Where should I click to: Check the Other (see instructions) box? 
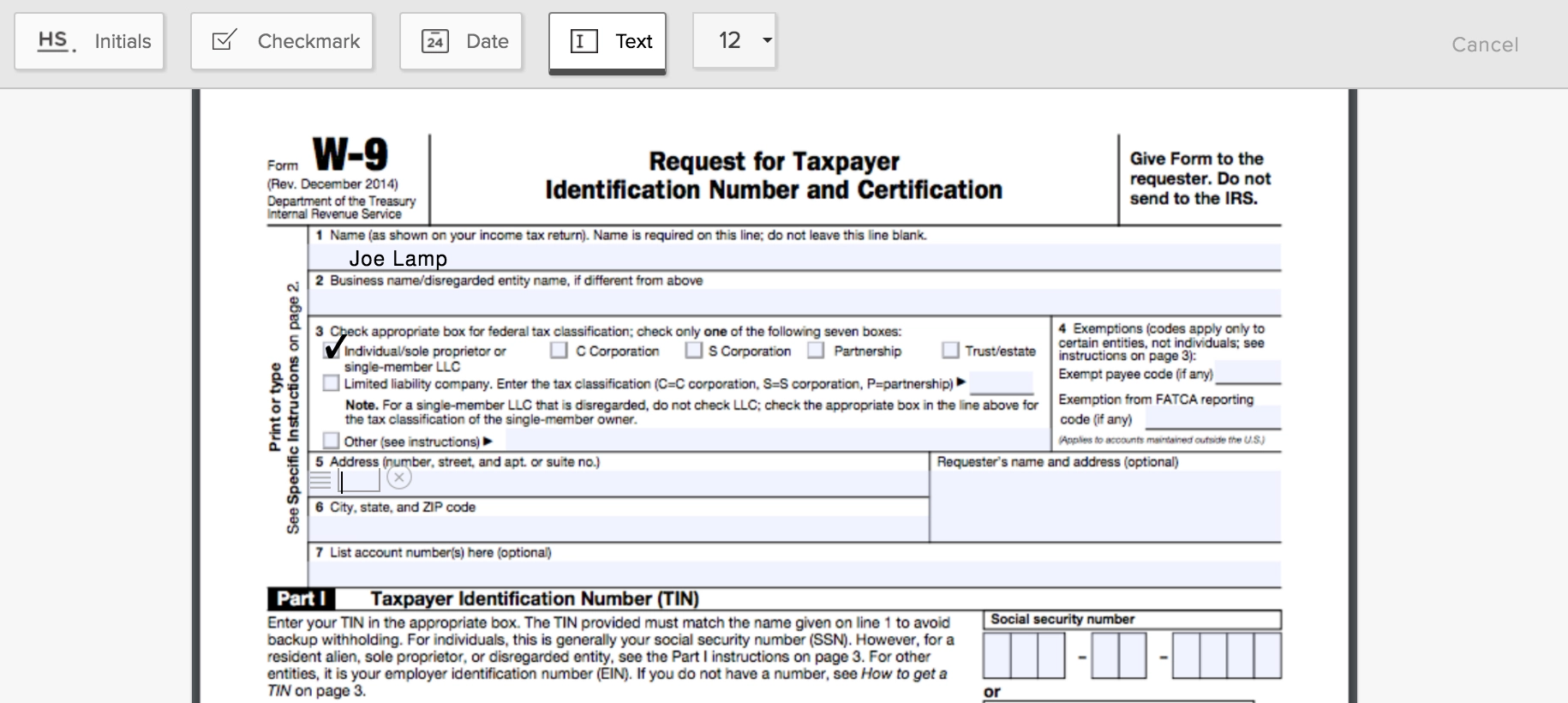tap(331, 441)
